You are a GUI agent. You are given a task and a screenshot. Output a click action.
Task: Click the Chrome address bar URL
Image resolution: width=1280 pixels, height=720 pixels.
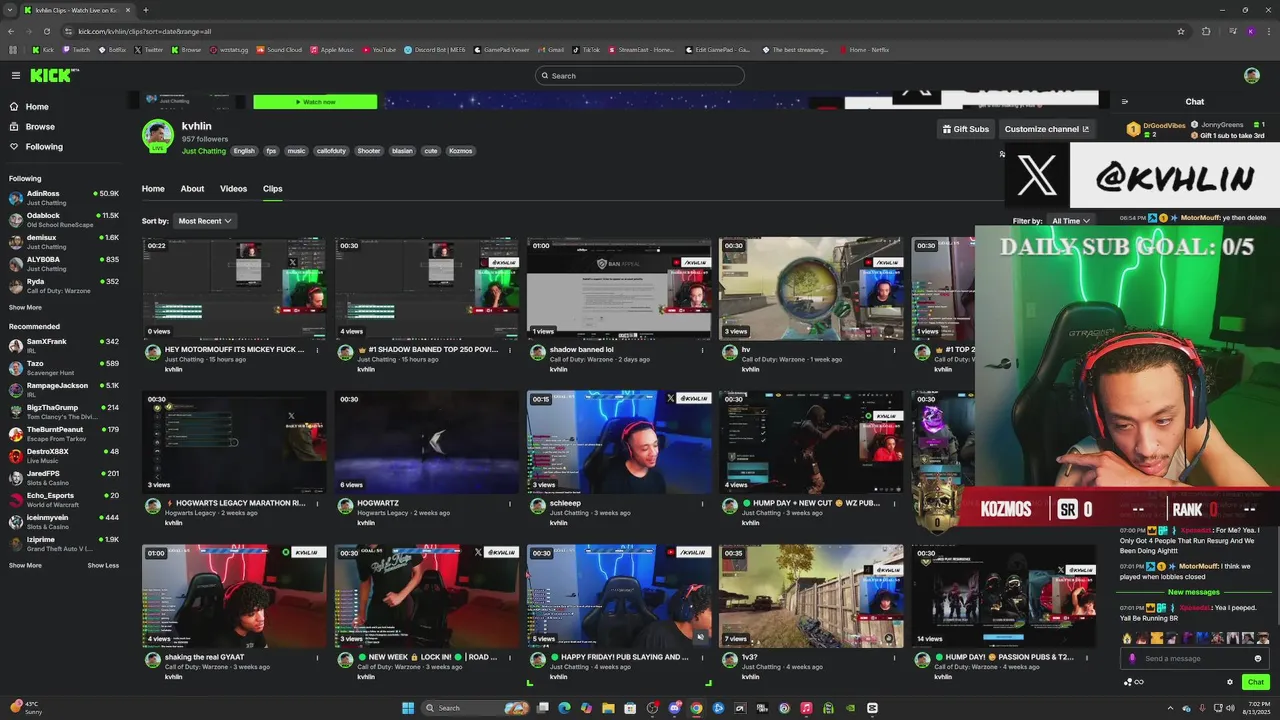click(145, 31)
